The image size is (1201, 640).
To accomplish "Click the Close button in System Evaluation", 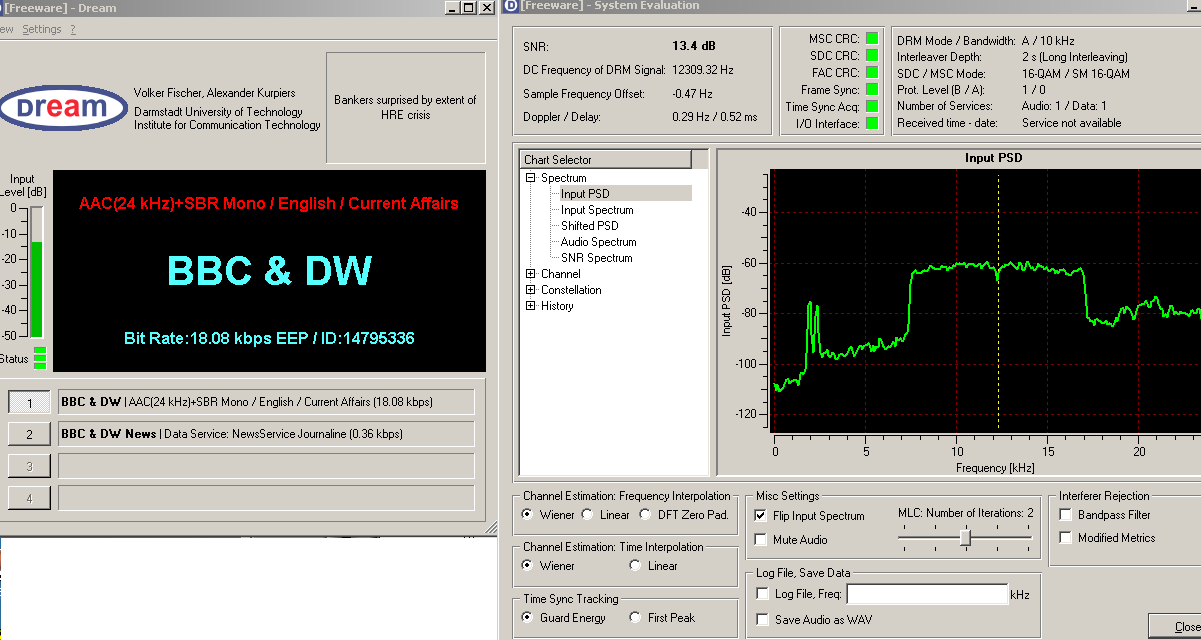I will tap(1175, 627).
